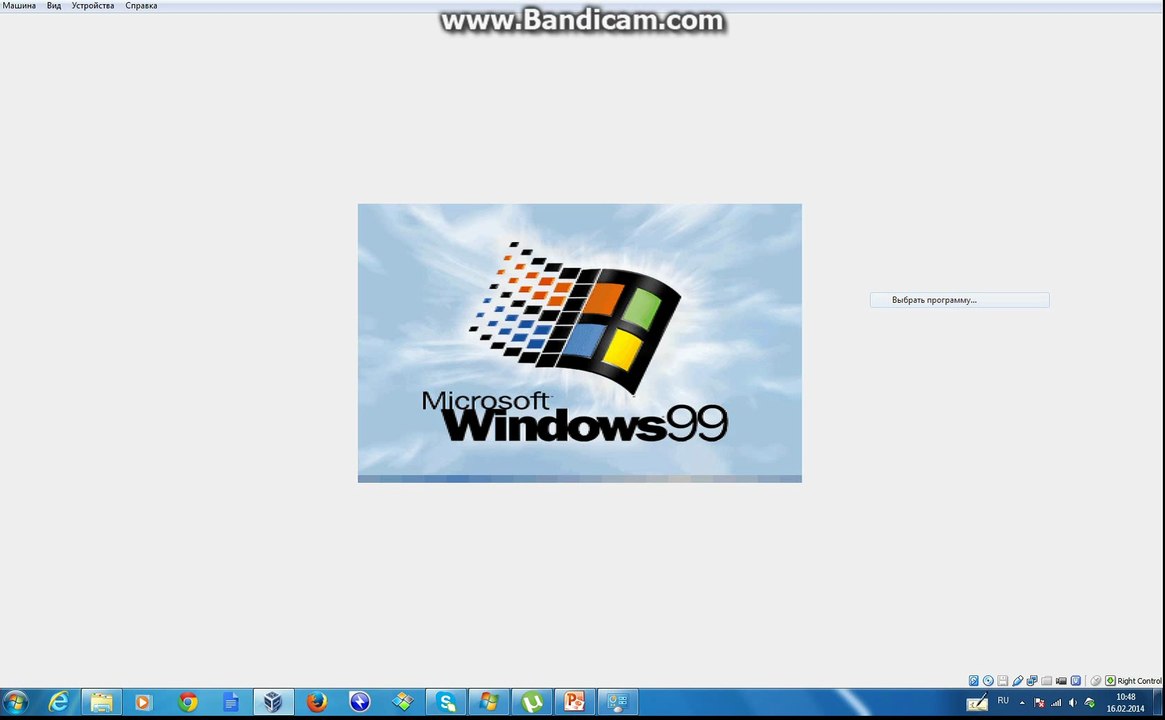Viewport: 1165px width, 720px height.
Task: Switch to the VirtualBox taskbar icon
Action: pos(273,702)
